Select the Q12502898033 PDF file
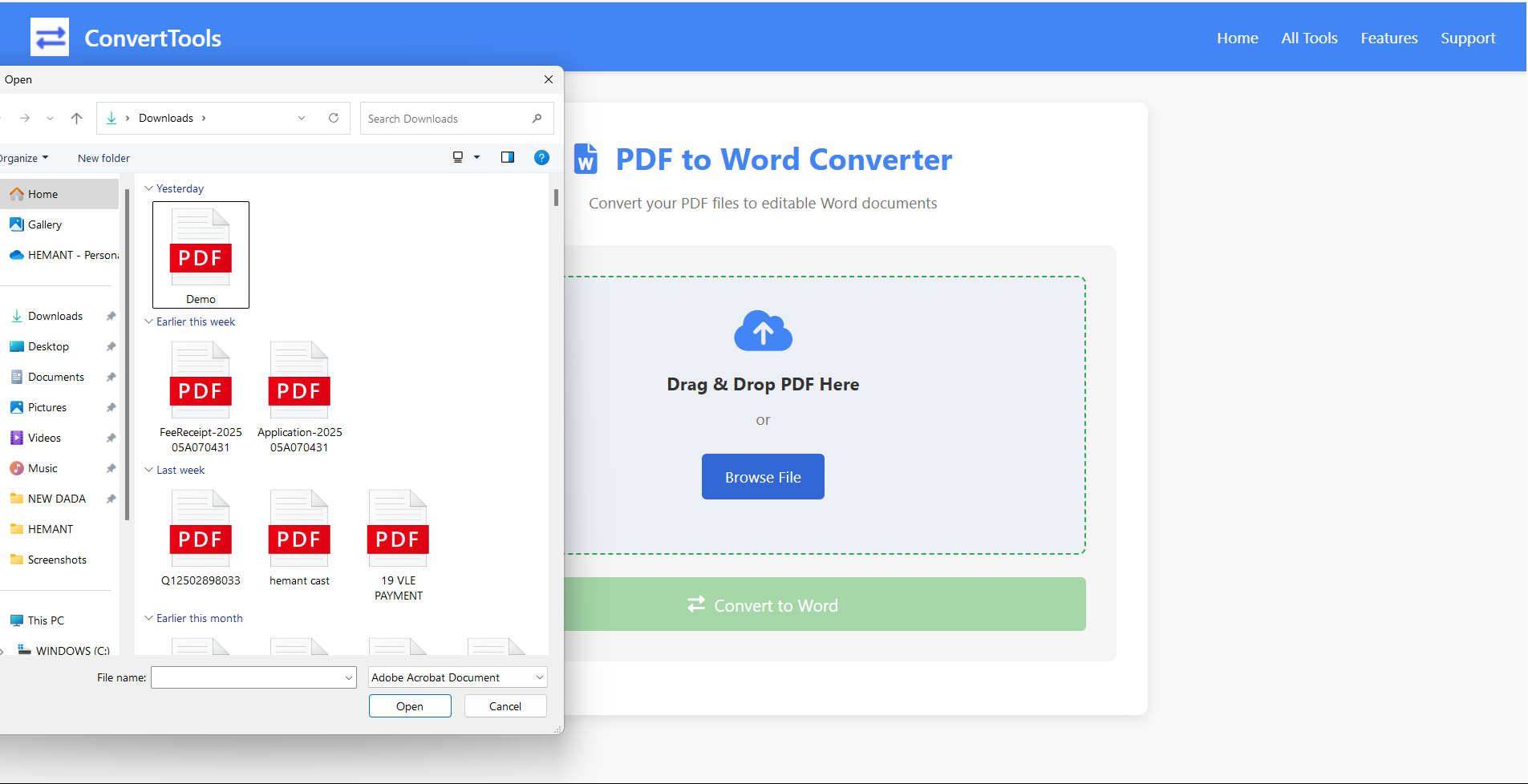 [x=201, y=538]
